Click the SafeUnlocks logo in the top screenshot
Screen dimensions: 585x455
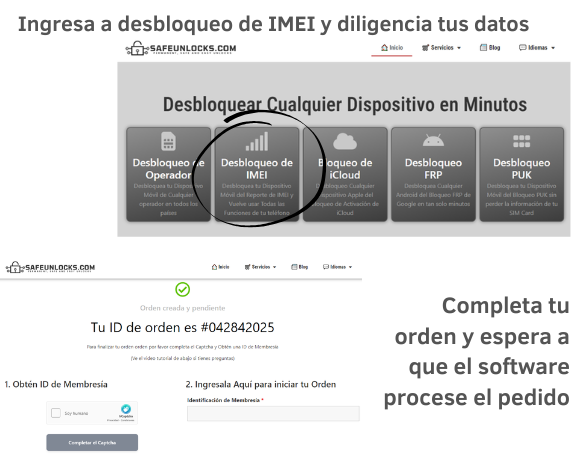181,48
